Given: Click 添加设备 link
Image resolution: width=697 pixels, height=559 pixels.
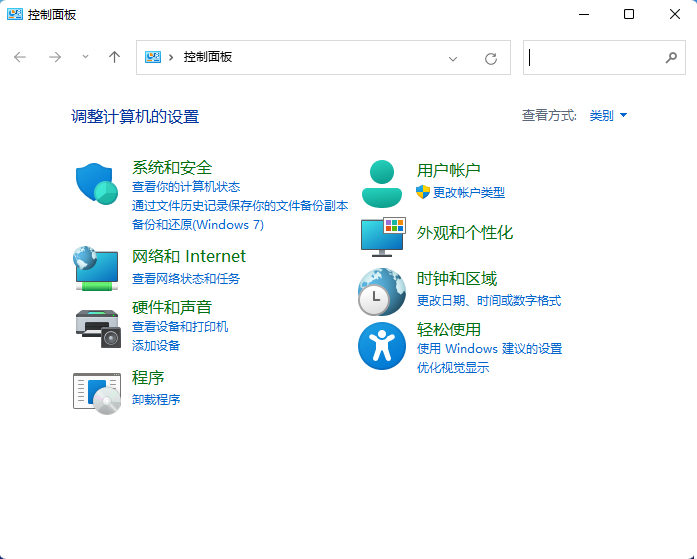Looking at the screenshot, I should pyautogui.click(x=156, y=345).
